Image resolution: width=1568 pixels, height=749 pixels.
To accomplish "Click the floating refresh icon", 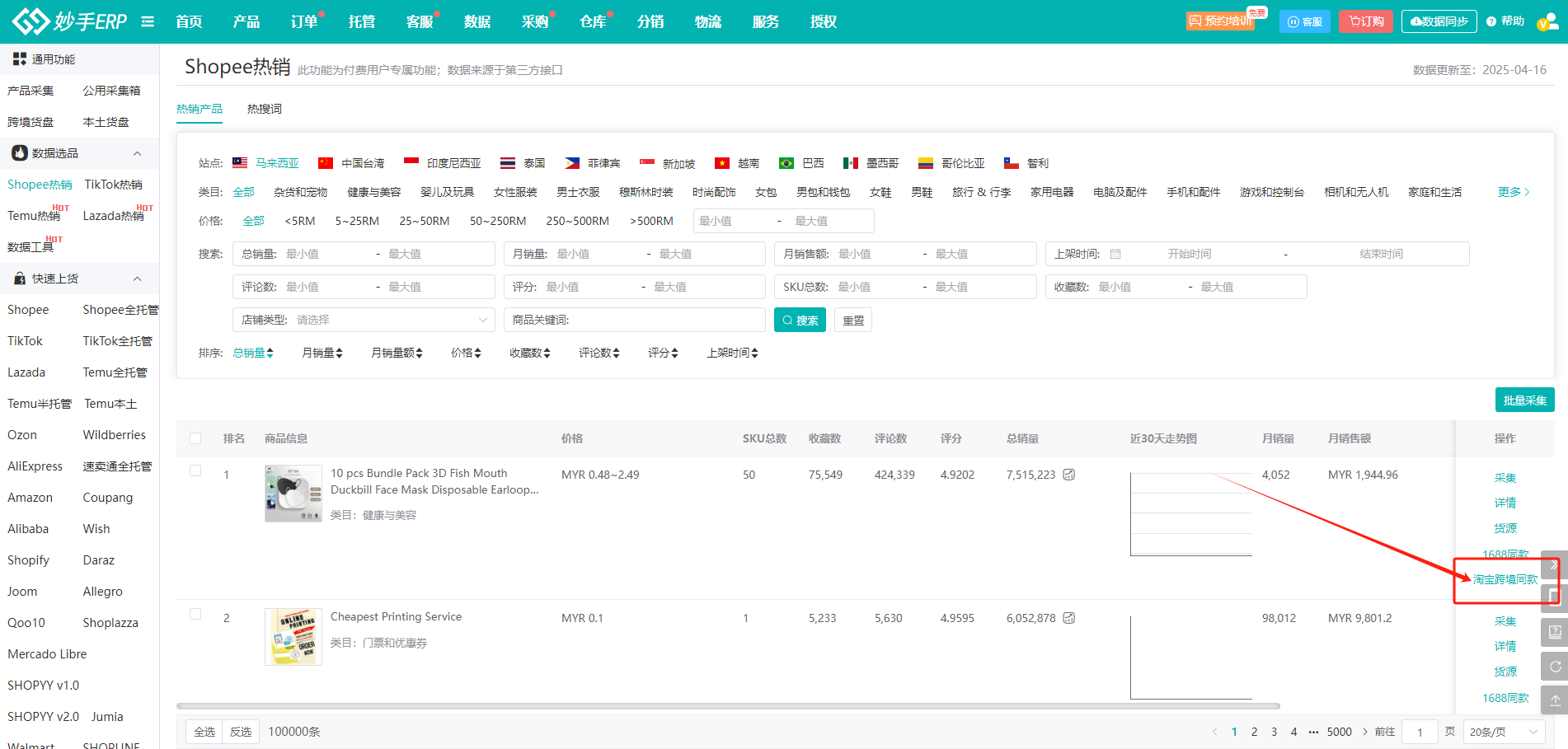I will (1555, 667).
